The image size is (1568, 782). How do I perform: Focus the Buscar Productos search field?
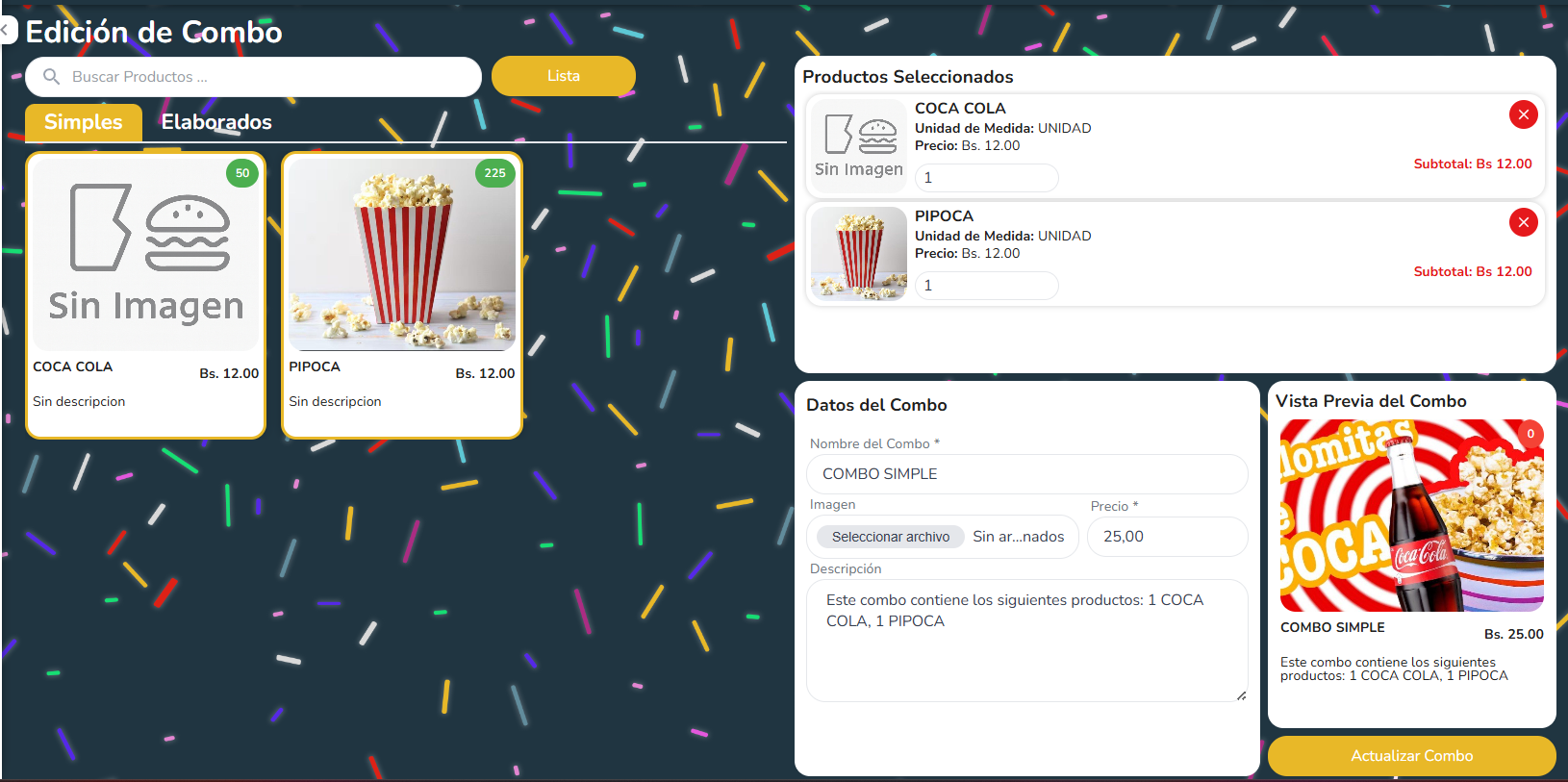point(269,77)
